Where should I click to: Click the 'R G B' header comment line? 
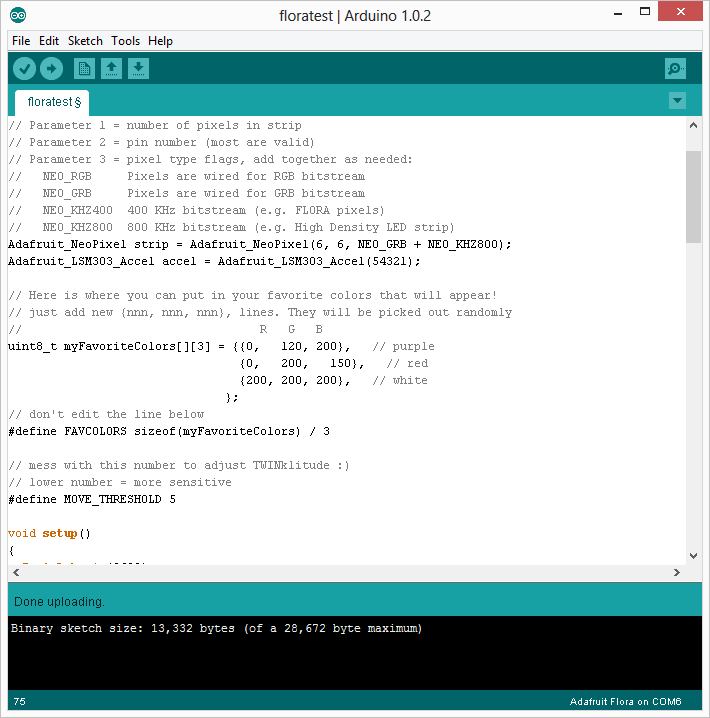[166, 329]
